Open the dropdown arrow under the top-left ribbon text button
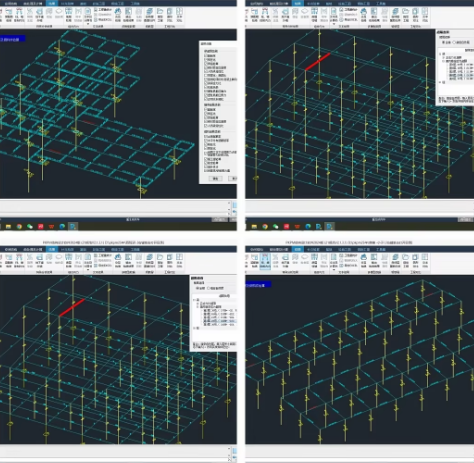 coord(88,23)
